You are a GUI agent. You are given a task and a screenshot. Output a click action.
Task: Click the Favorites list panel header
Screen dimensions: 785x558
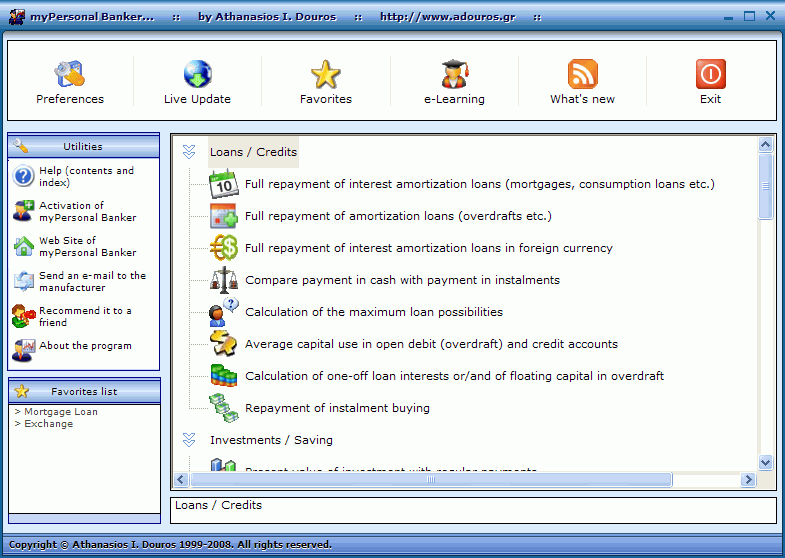pyautogui.click(x=84, y=391)
